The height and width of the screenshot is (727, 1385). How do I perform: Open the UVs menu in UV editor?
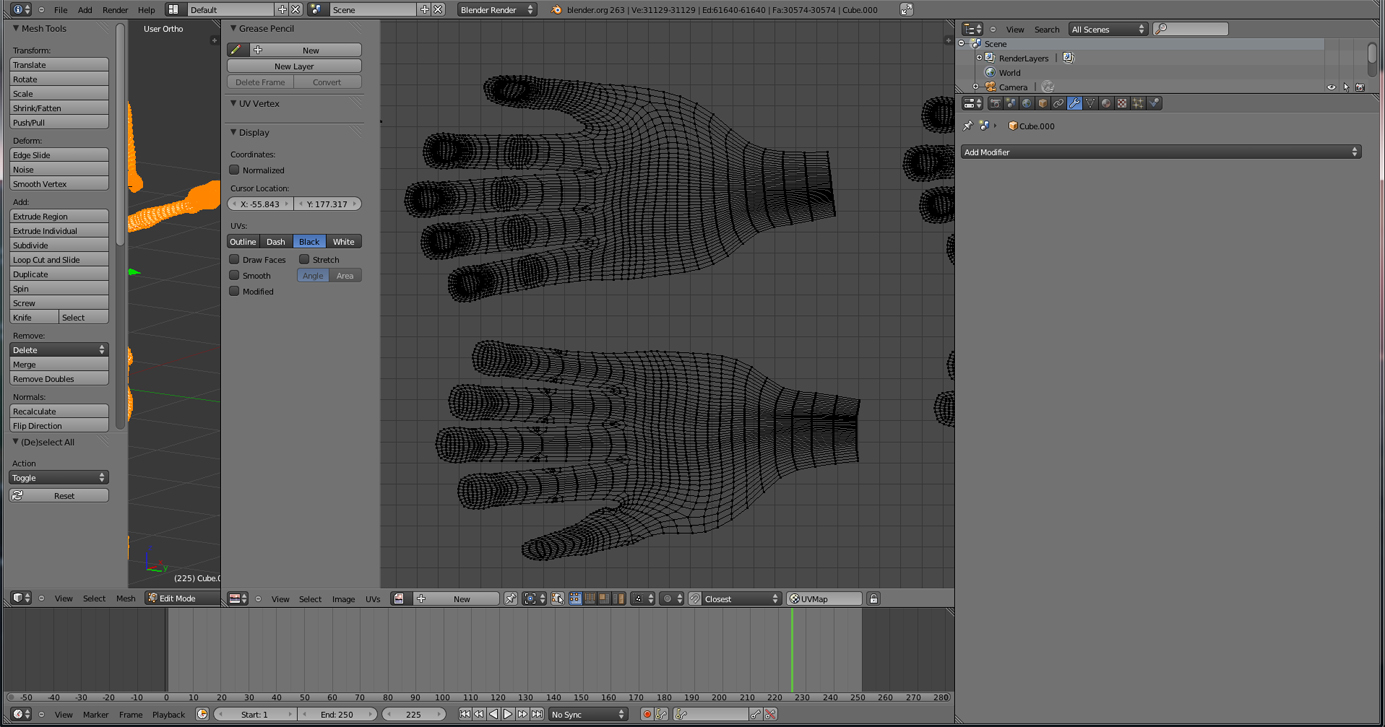[x=372, y=599]
